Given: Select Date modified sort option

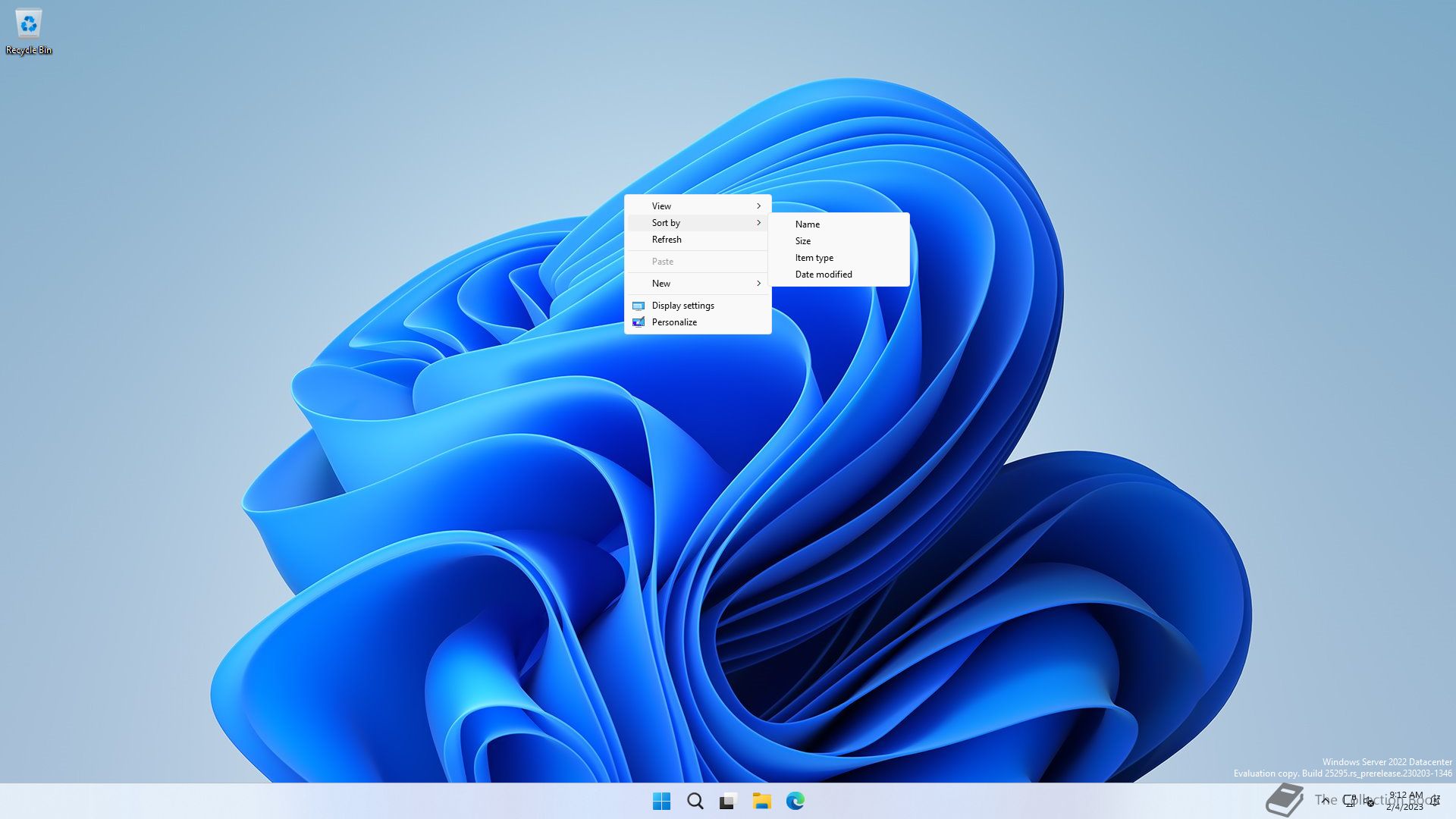Looking at the screenshot, I should click(824, 275).
